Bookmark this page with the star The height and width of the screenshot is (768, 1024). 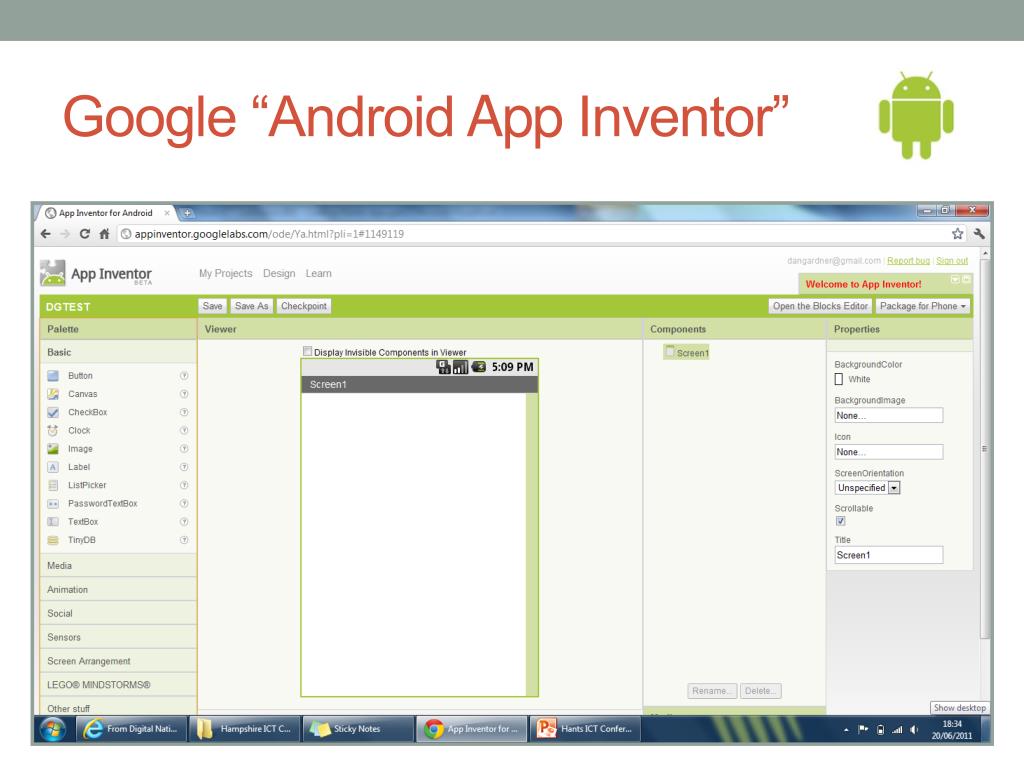click(x=957, y=234)
